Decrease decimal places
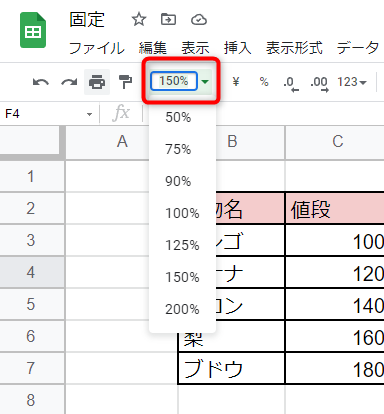Image resolution: width=384 pixels, height=414 pixels. point(291,84)
